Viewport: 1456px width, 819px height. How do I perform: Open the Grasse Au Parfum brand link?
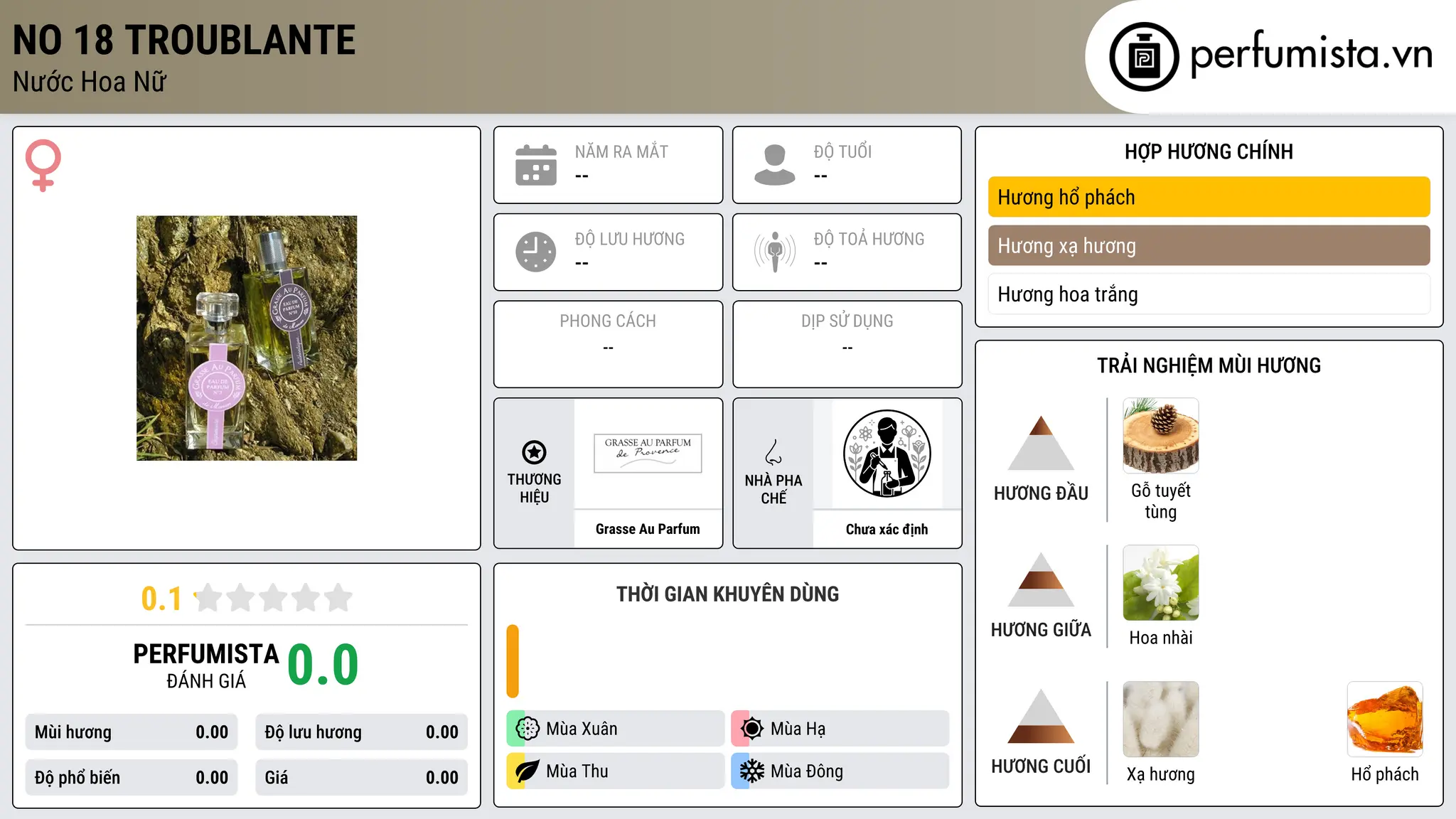(648, 529)
